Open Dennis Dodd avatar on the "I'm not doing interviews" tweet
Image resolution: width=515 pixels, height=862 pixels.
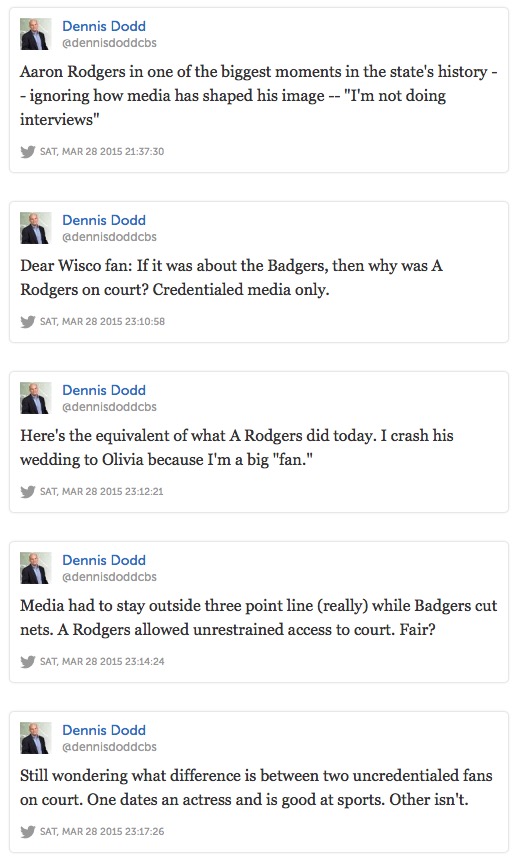tap(36, 34)
